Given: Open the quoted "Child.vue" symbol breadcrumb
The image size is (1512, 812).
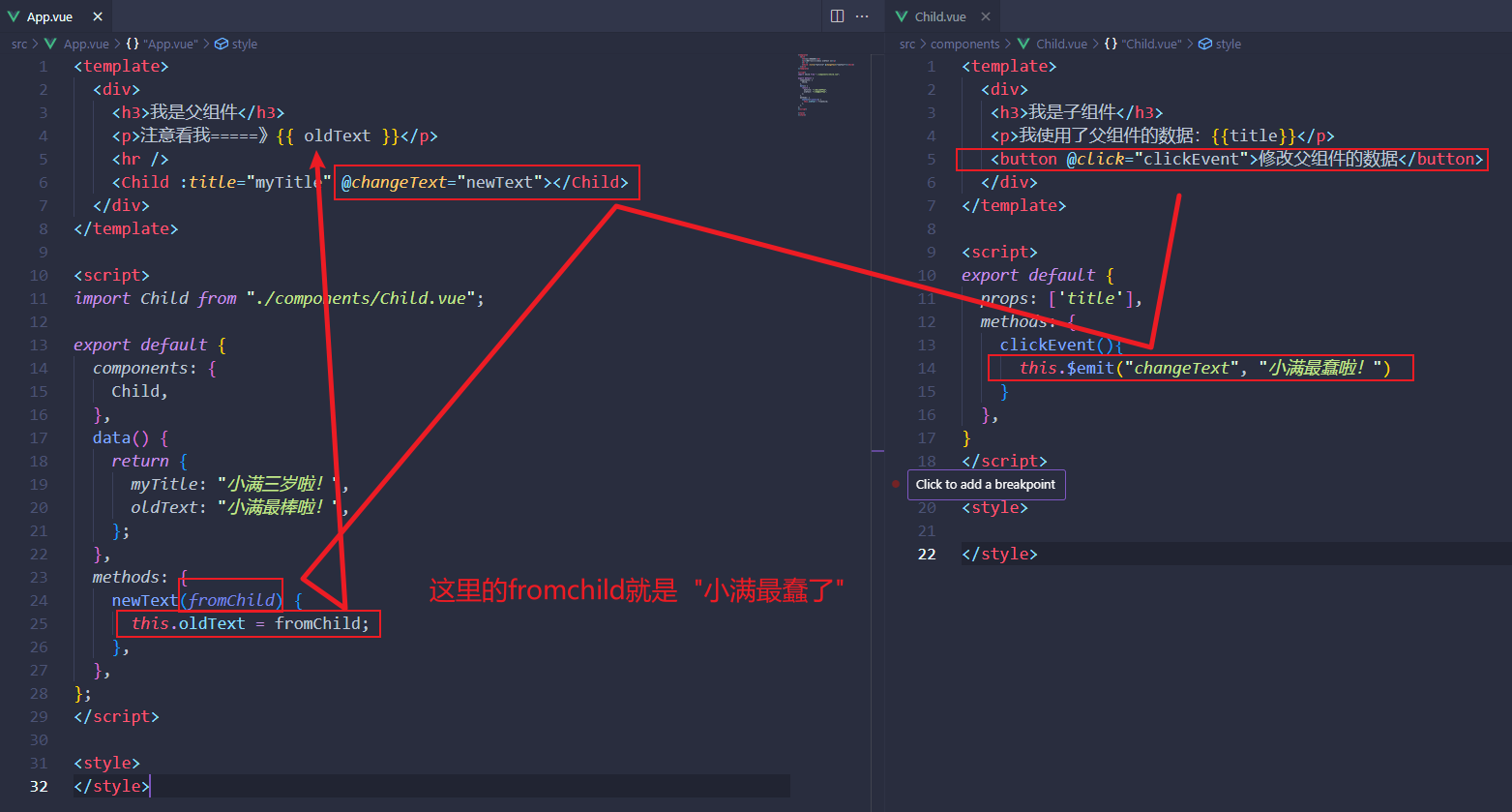Looking at the screenshot, I should (x=1152, y=44).
